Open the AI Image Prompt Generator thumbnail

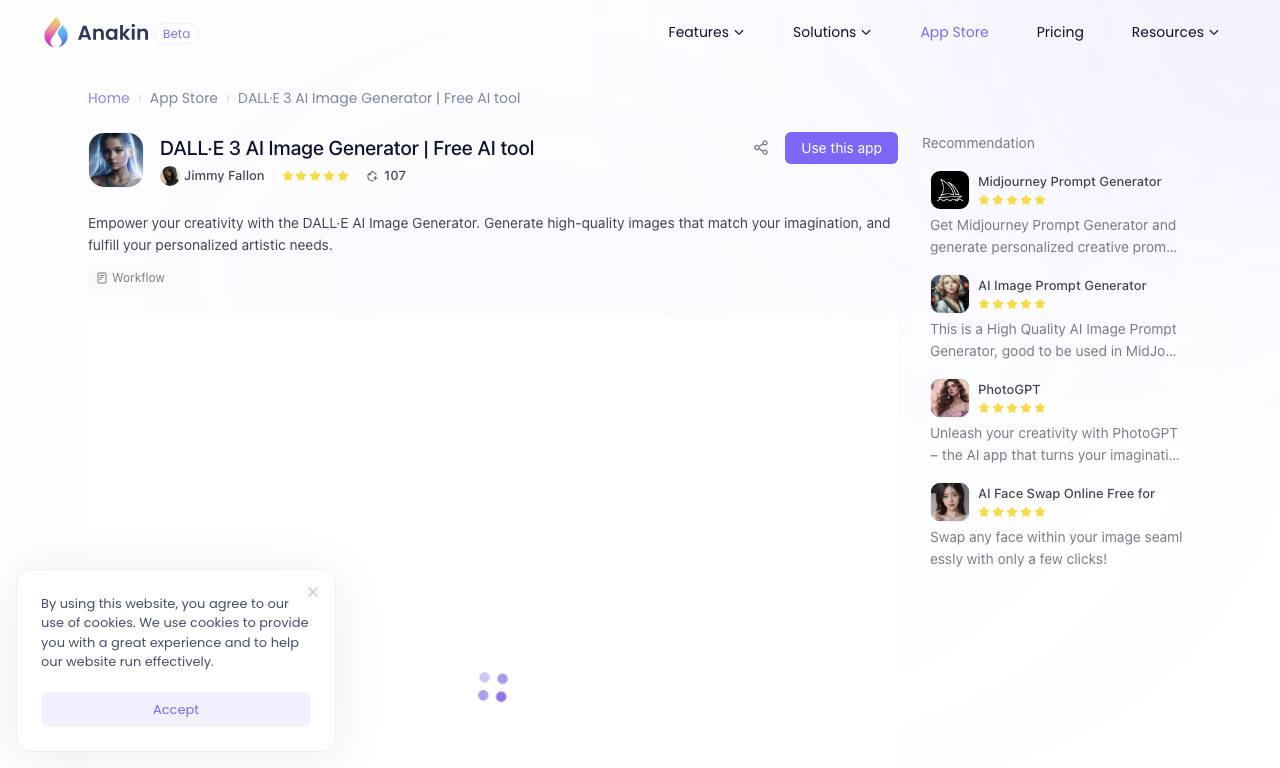coord(950,294)
